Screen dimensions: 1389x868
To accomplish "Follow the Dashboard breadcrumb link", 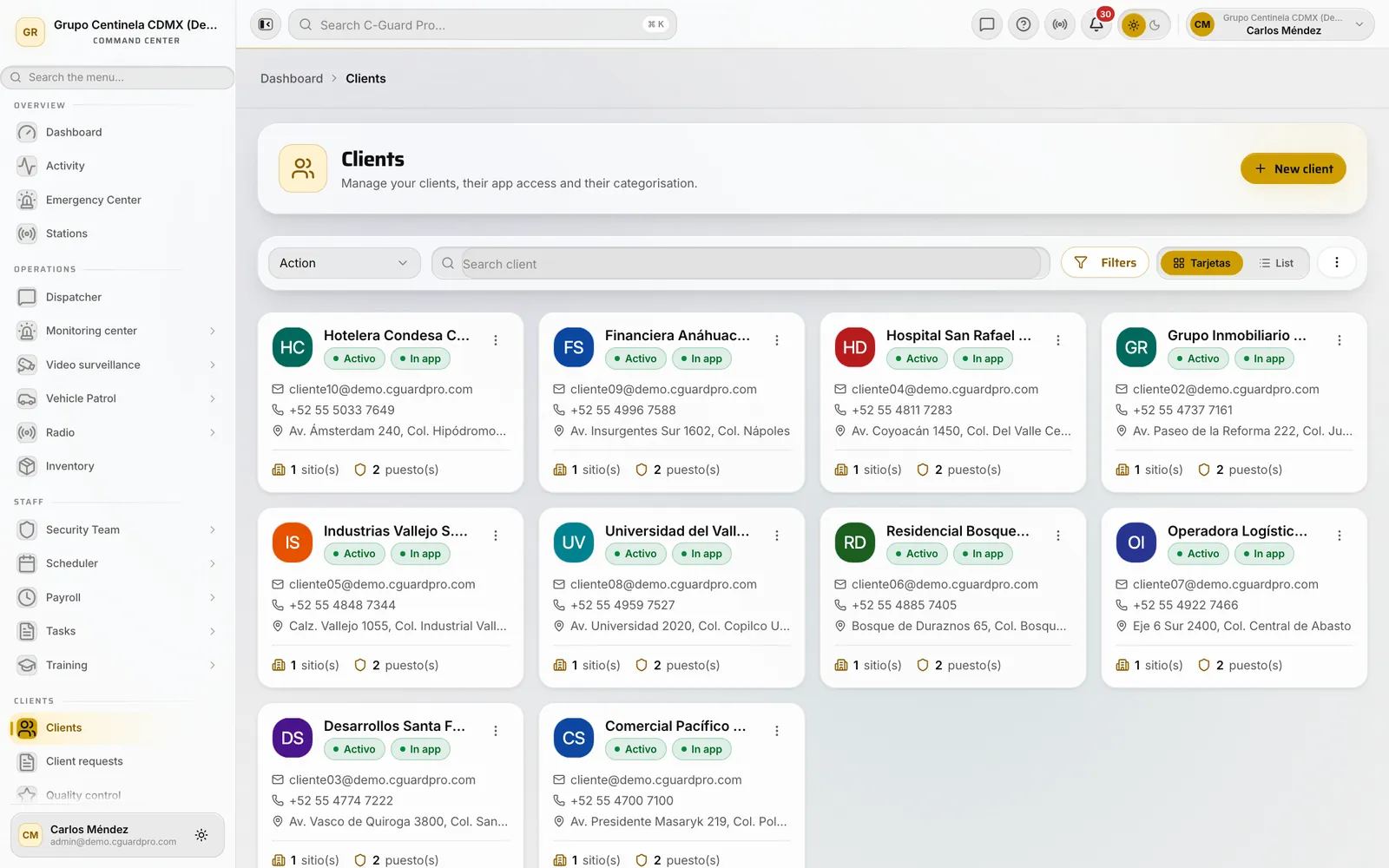I will click(x=292, y=78).
